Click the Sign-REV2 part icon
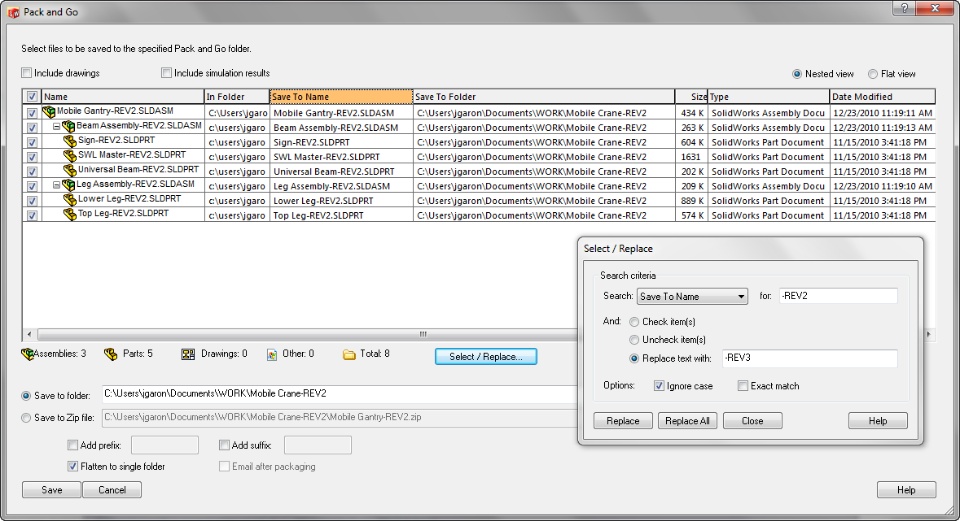The width and height of the screenshot is (960, 521). [70, 141]
